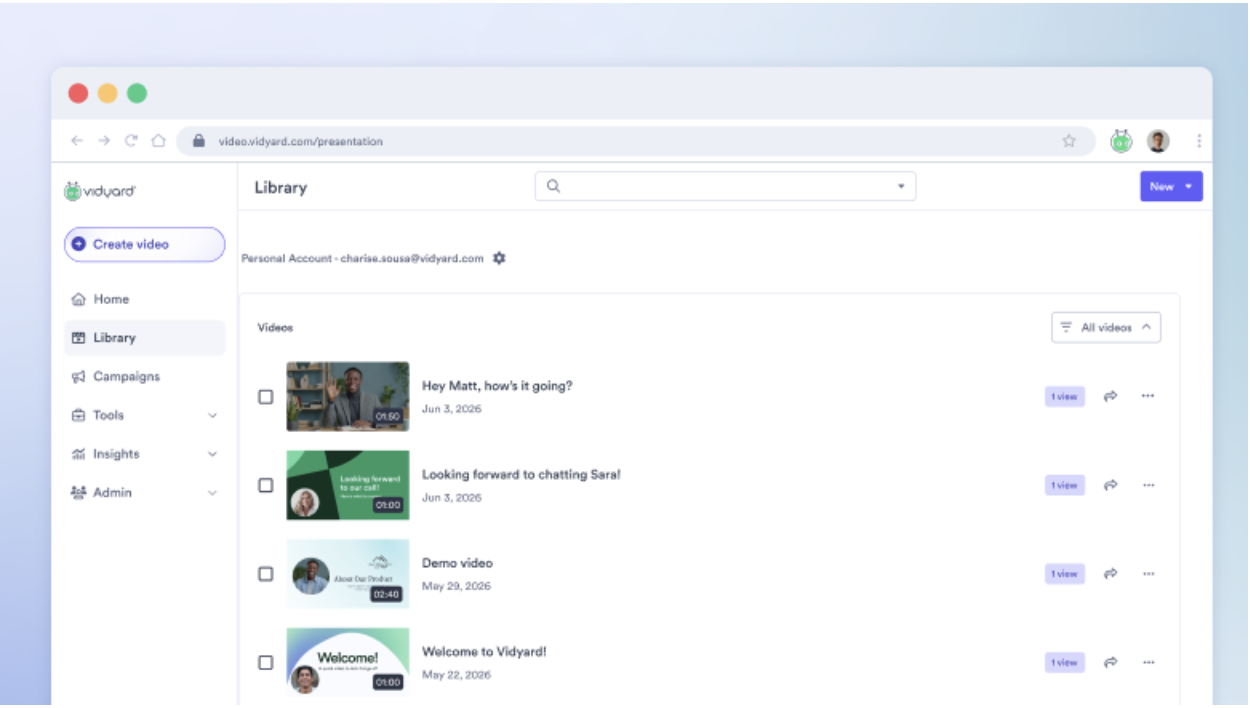Open the browser three-dot menu
The width and height of the screenshot is (1250, 708).
[1199, 141]
